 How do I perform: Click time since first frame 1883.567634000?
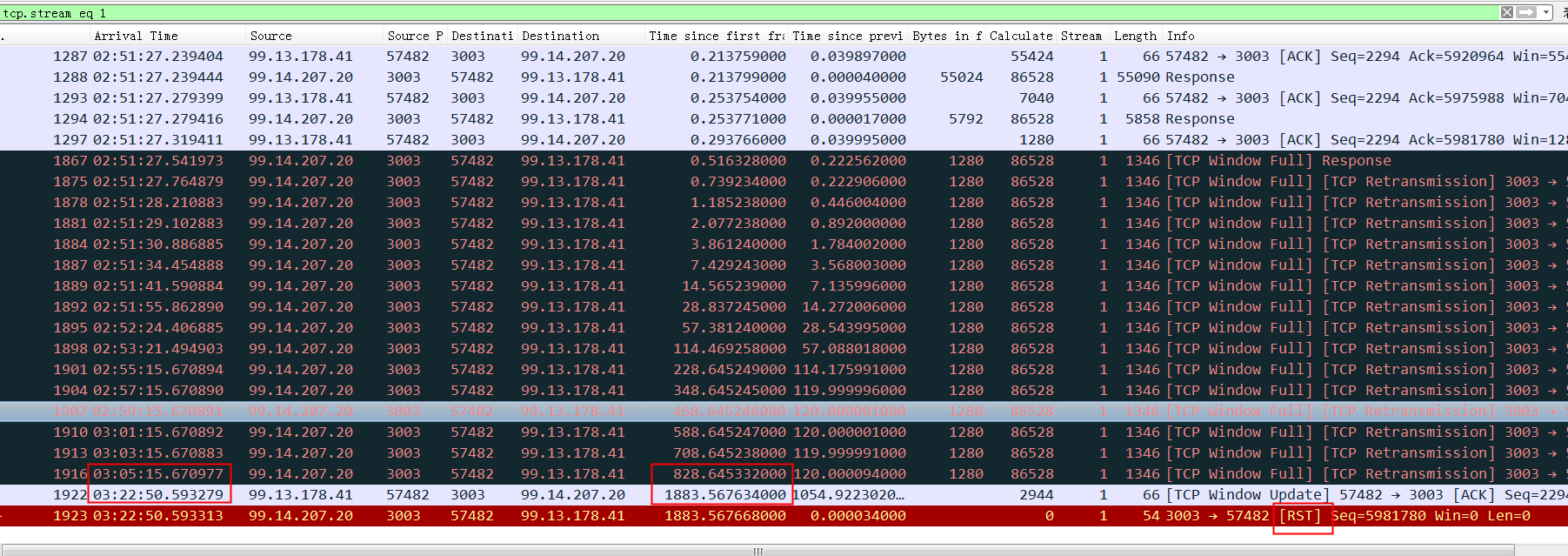[725, 495]
